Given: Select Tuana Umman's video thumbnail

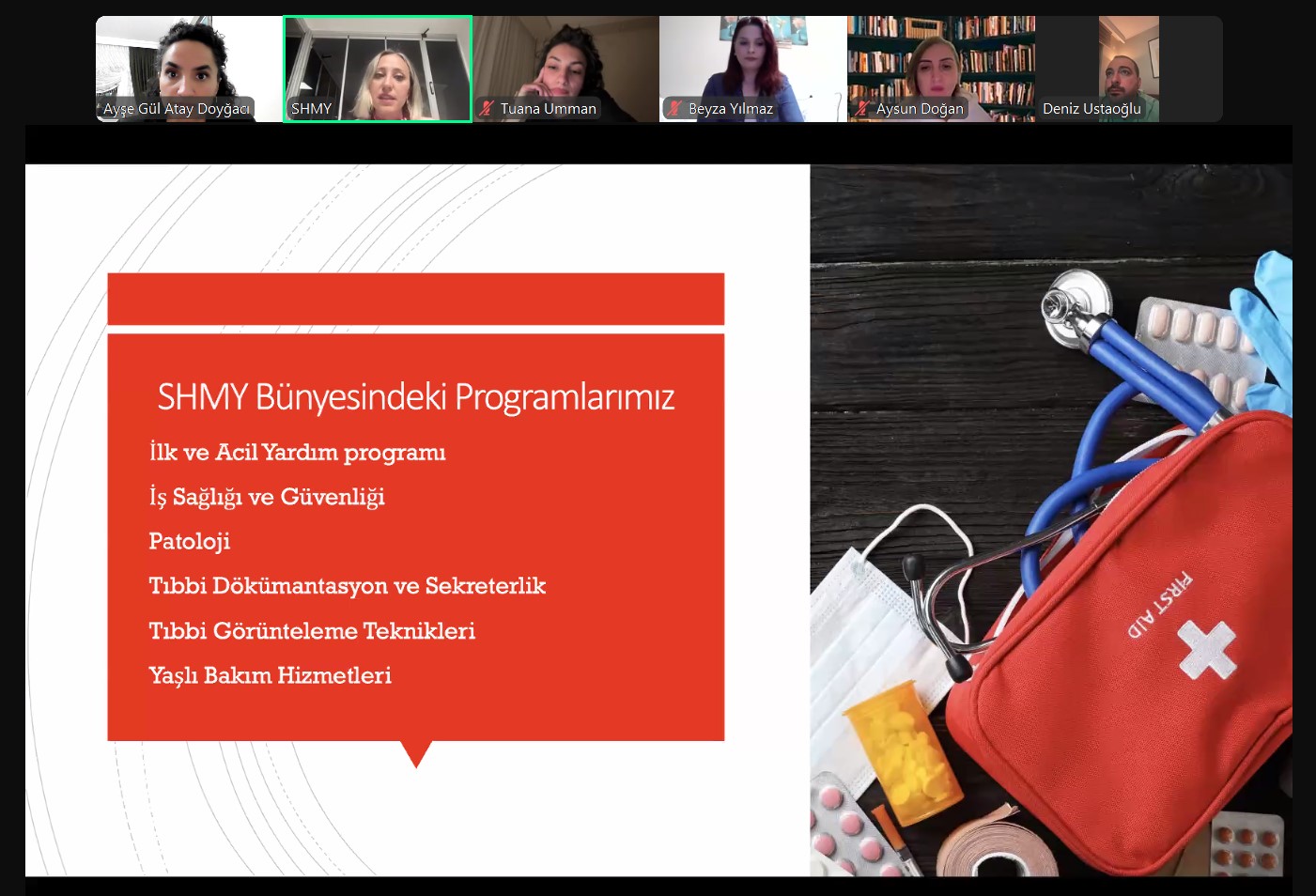Looking at the screenshot, I should pos(565,69).
